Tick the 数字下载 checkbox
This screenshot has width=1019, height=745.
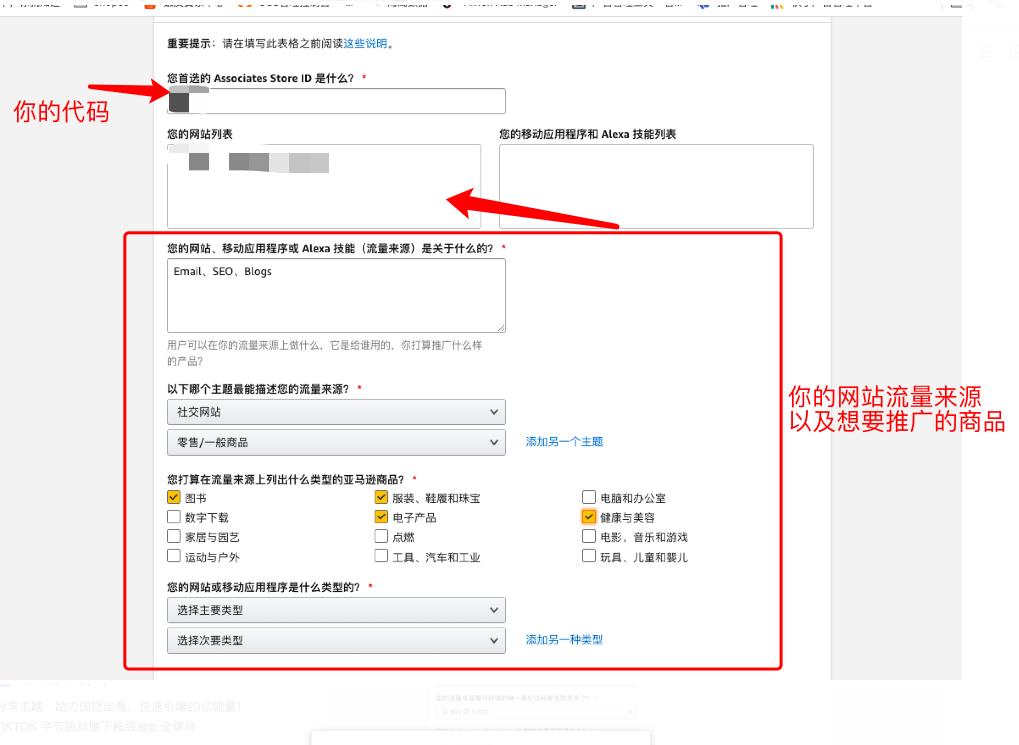(x=174, y=517)
